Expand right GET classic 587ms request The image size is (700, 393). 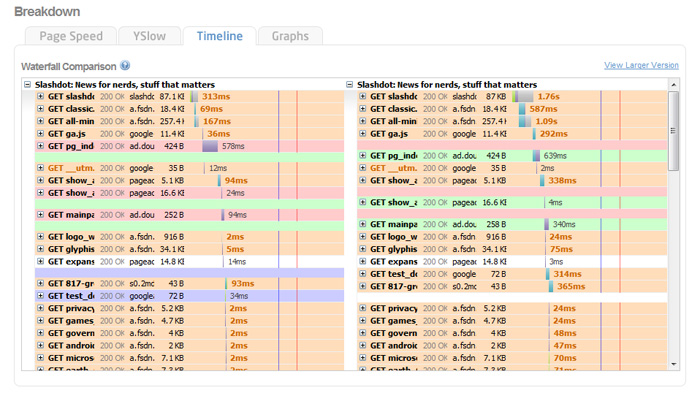362,109
